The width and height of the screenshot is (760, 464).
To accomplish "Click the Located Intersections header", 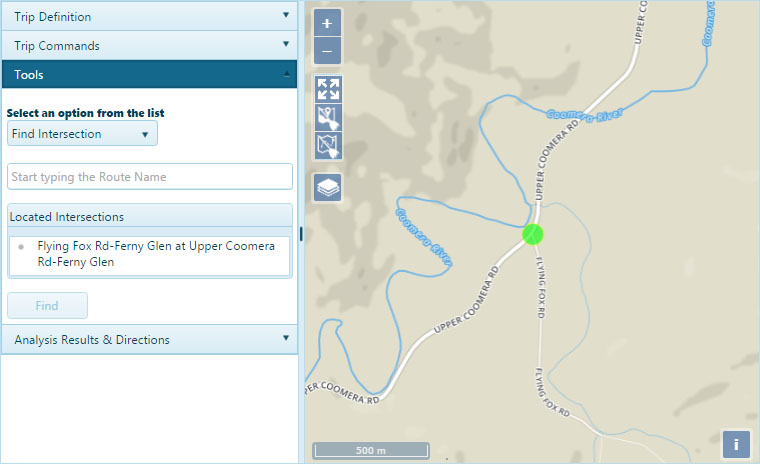I will click(x=149, y=216).
